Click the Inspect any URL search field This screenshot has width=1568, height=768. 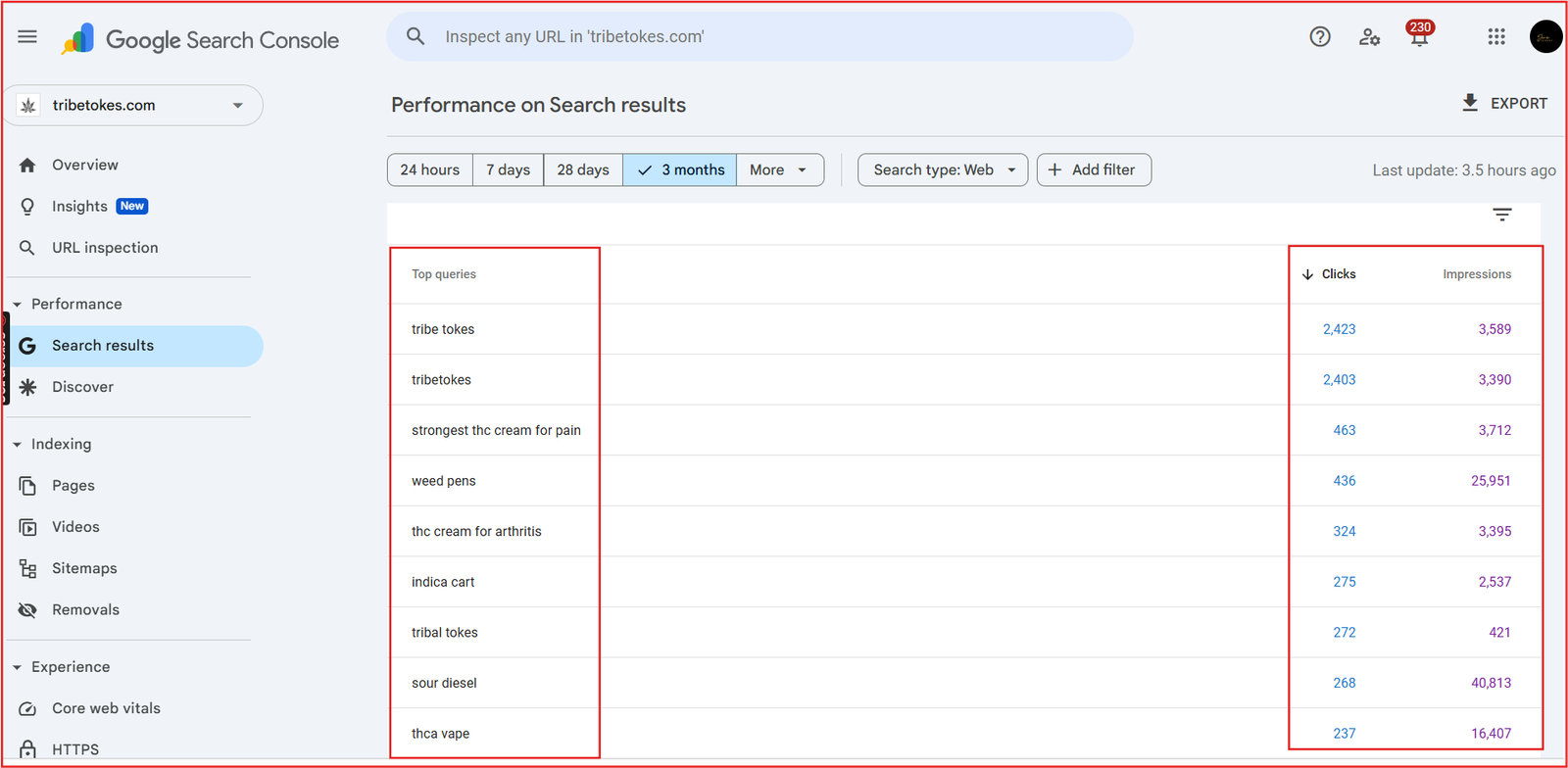pos(759,36)
